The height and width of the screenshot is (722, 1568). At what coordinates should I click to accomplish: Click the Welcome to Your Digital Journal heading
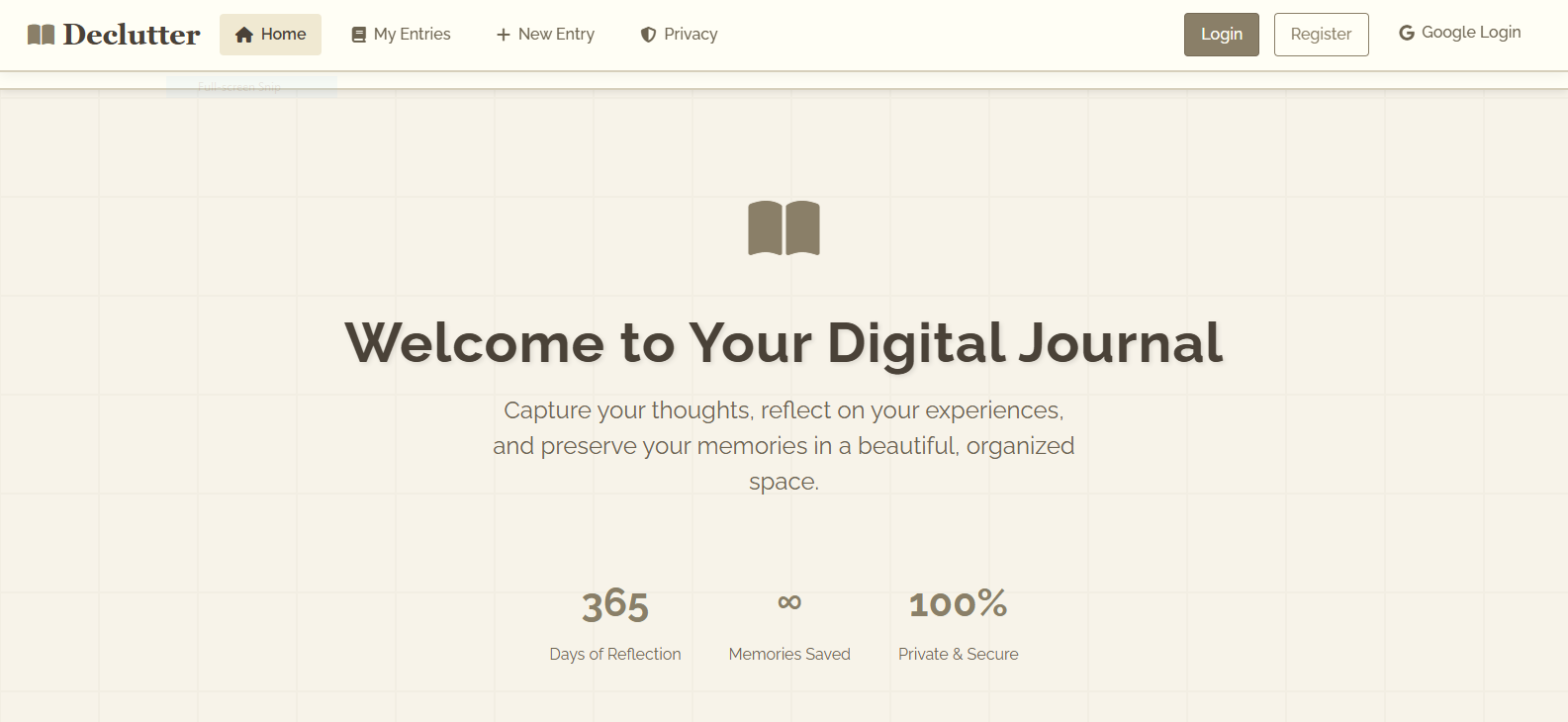click(784, 344)
